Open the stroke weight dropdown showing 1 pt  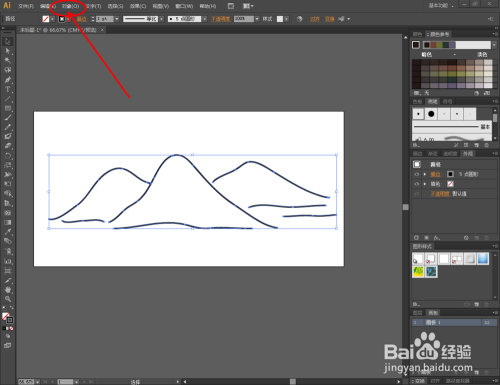point(117,19)
